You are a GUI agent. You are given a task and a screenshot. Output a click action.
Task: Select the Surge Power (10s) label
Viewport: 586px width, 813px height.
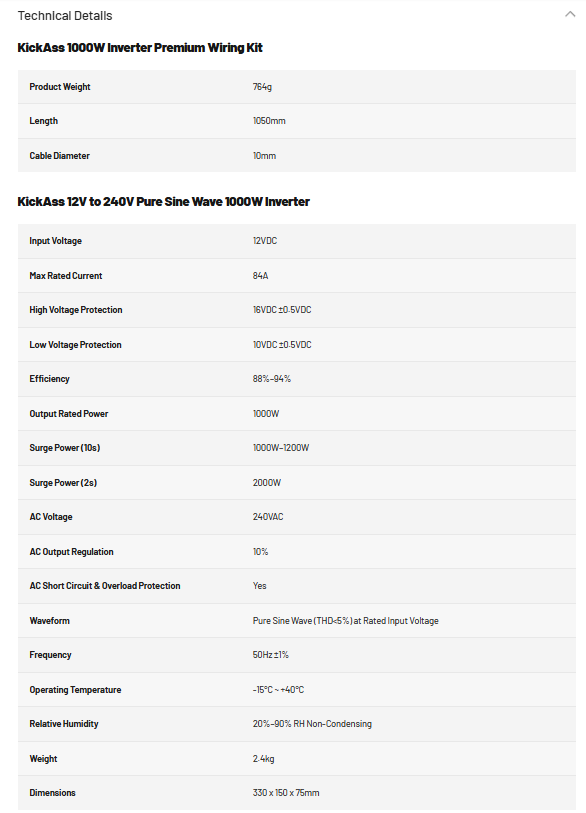(x=65, y=448)
